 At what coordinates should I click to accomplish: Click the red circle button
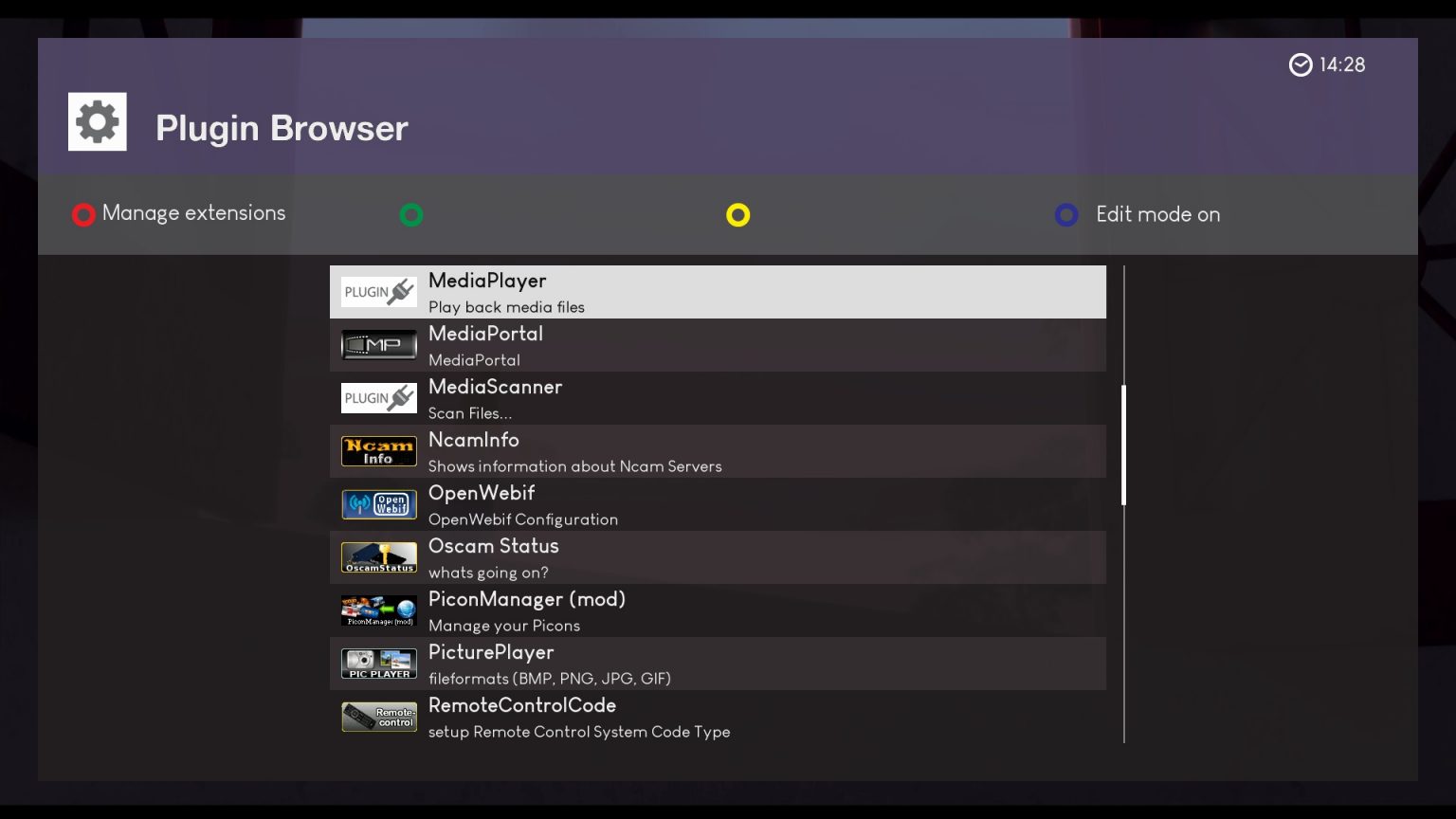(83, 215)
